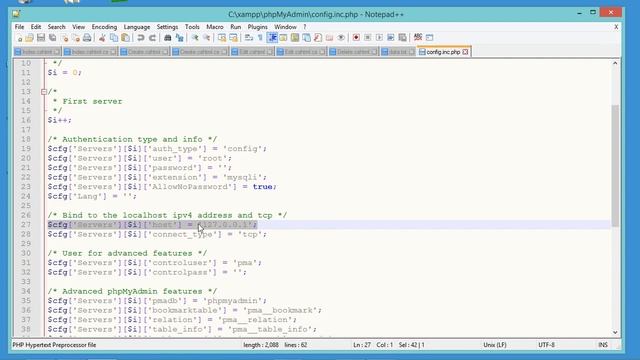This screenshot has width=640, height=360.
Task: Click the ABC spell-check toolbar icon
Action: 418,38
